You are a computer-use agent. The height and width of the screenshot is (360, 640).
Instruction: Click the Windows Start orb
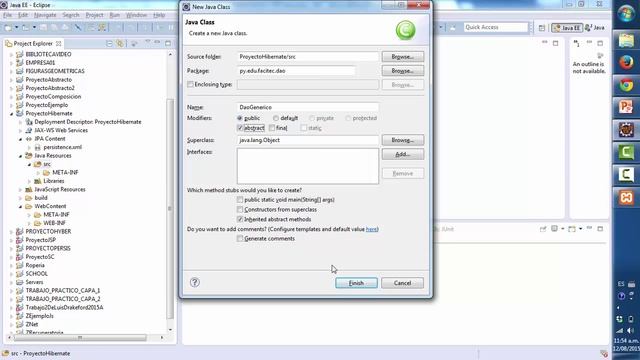point(626,14)
